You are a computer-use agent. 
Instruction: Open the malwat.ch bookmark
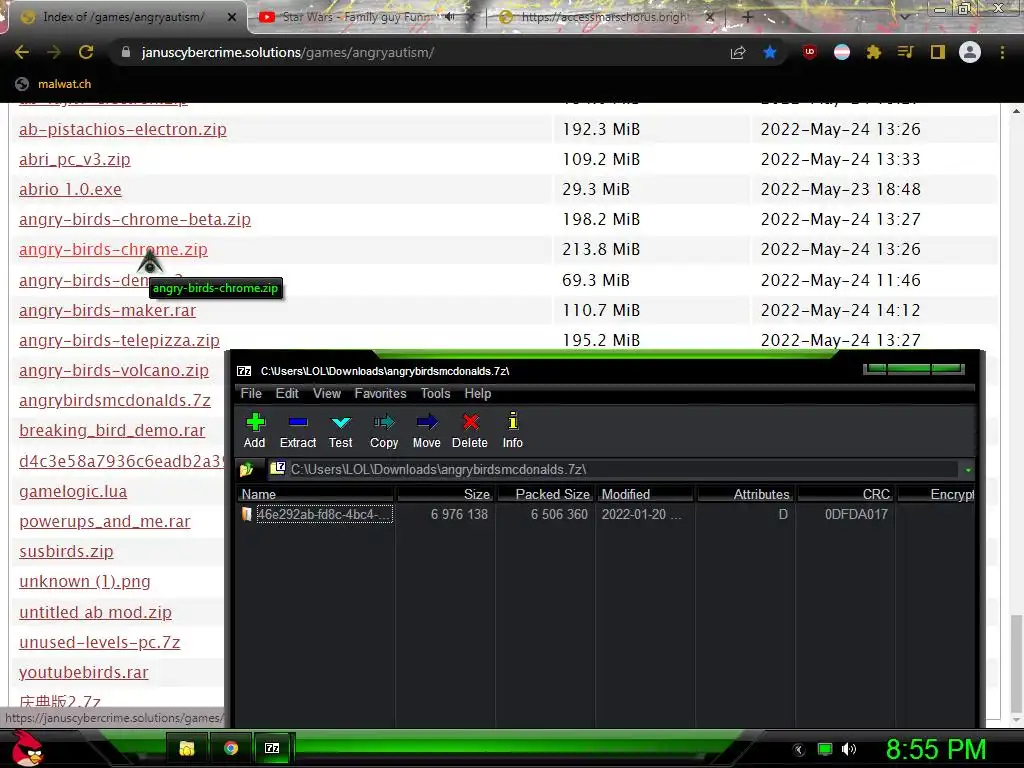click(53, 84)
